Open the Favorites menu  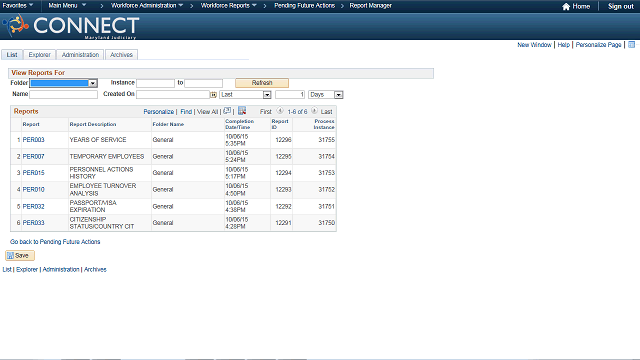click(18, 6)
